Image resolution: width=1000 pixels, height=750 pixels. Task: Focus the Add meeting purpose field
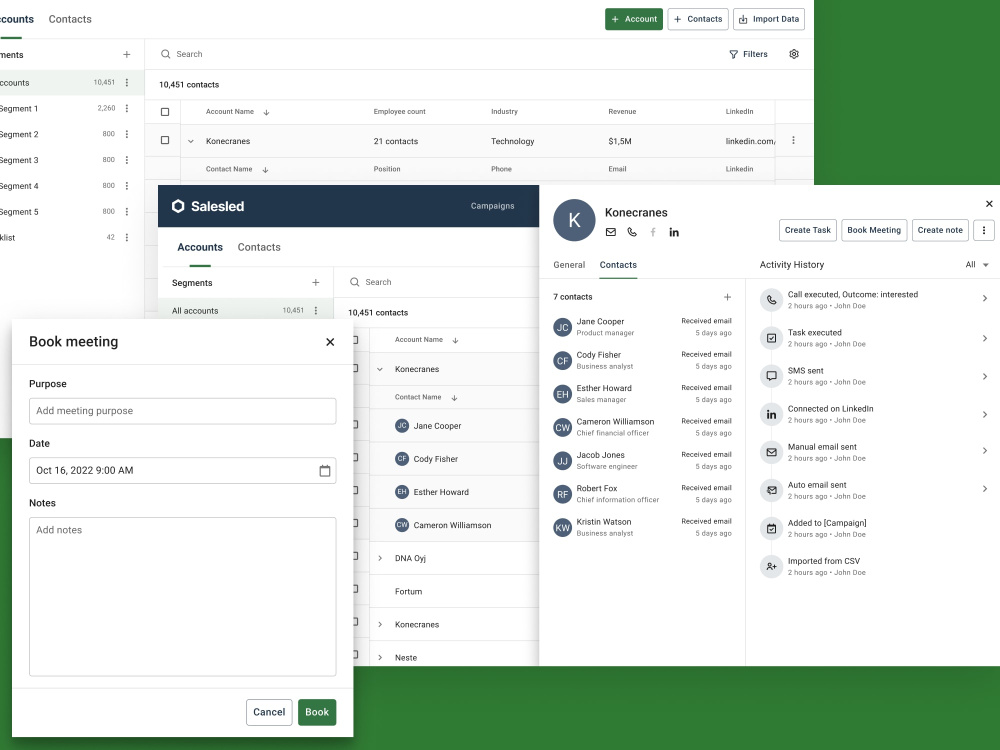182,411
